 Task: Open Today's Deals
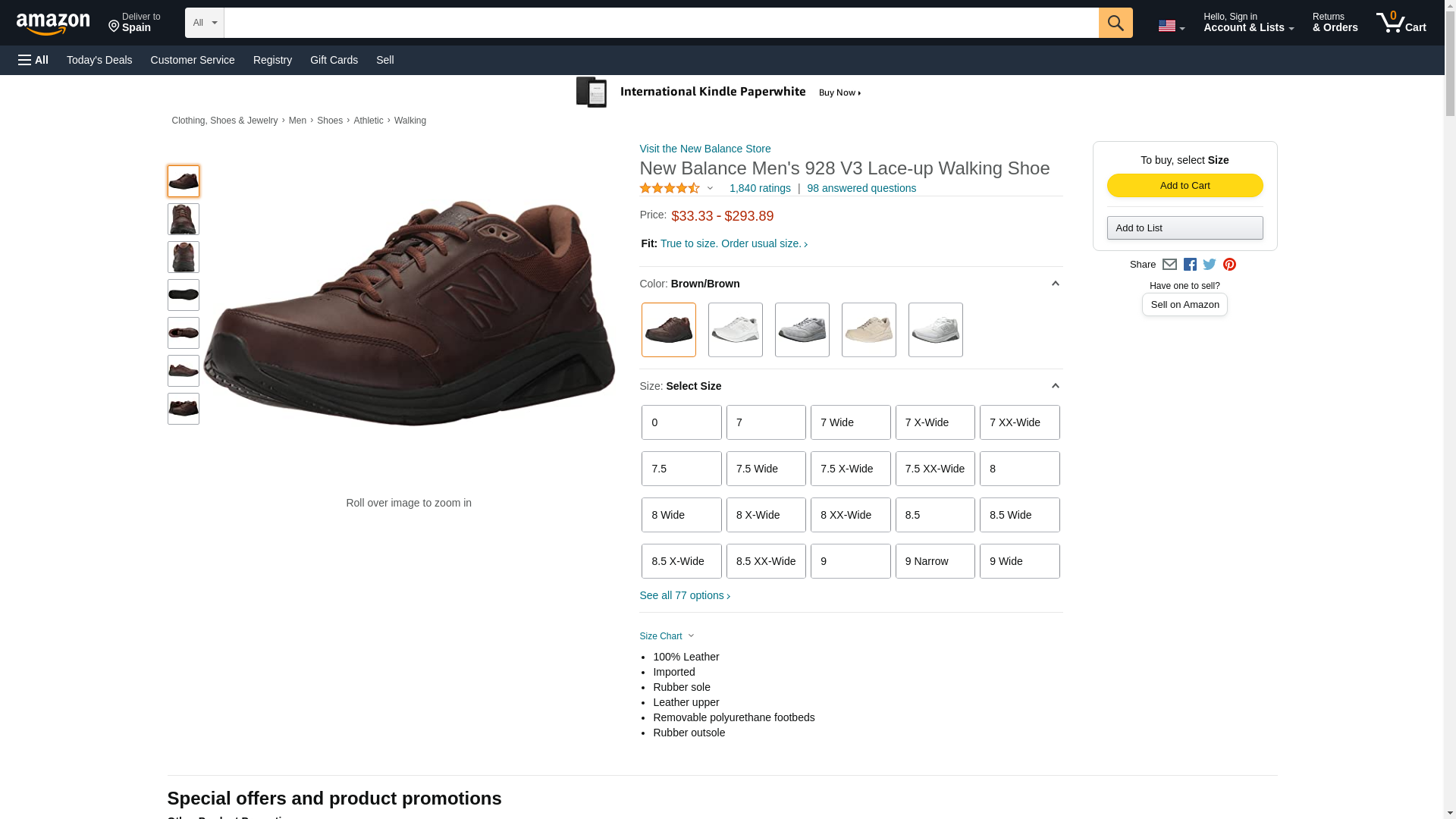coord(99,60)
